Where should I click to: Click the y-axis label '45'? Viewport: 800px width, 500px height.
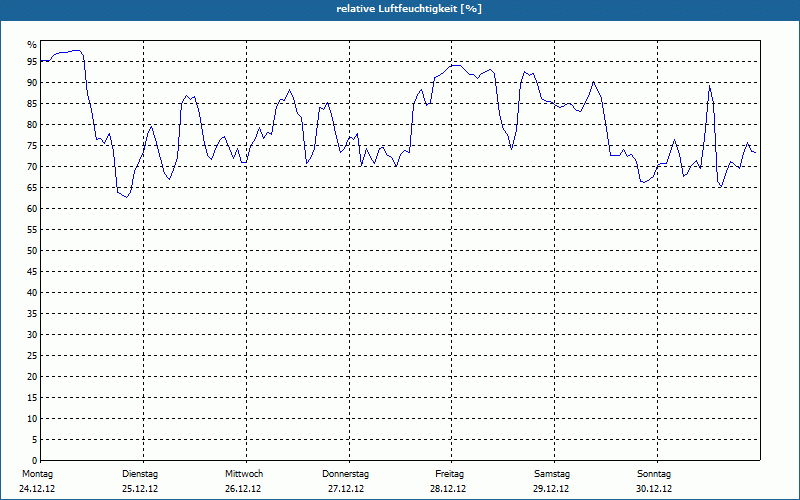pos(32,272)
